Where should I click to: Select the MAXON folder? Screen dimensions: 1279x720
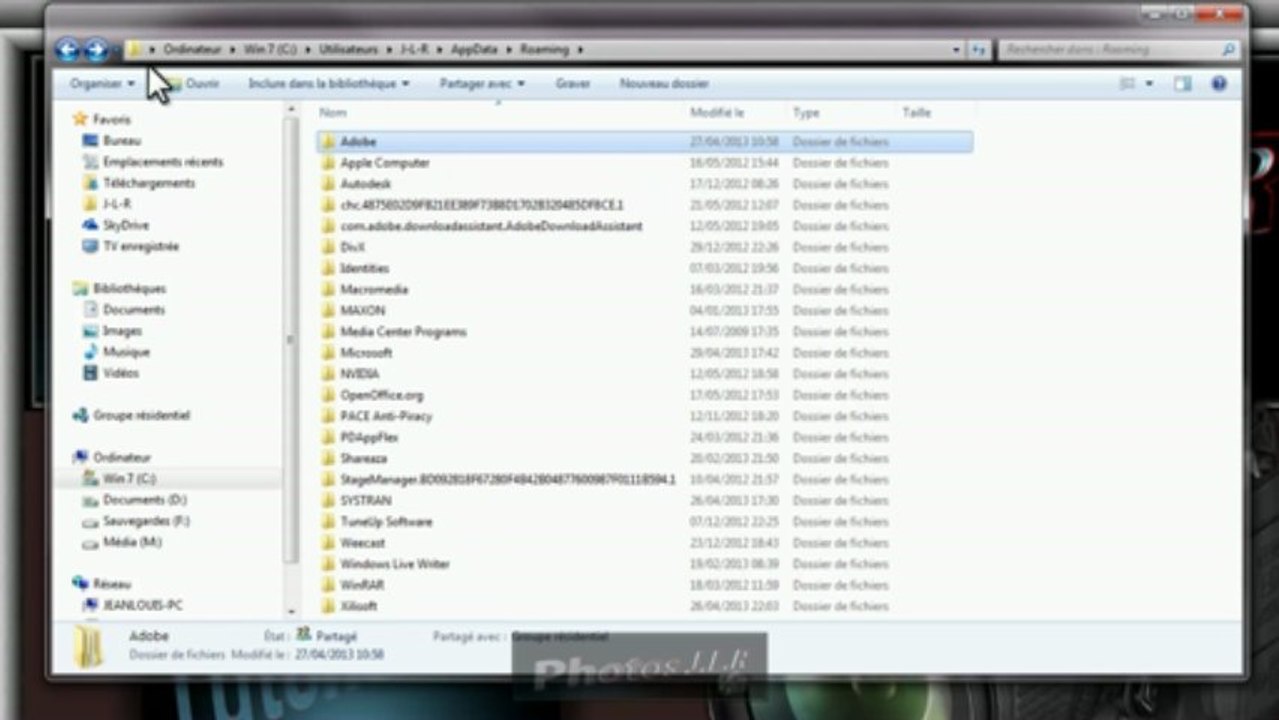click(x=361, y=310)
